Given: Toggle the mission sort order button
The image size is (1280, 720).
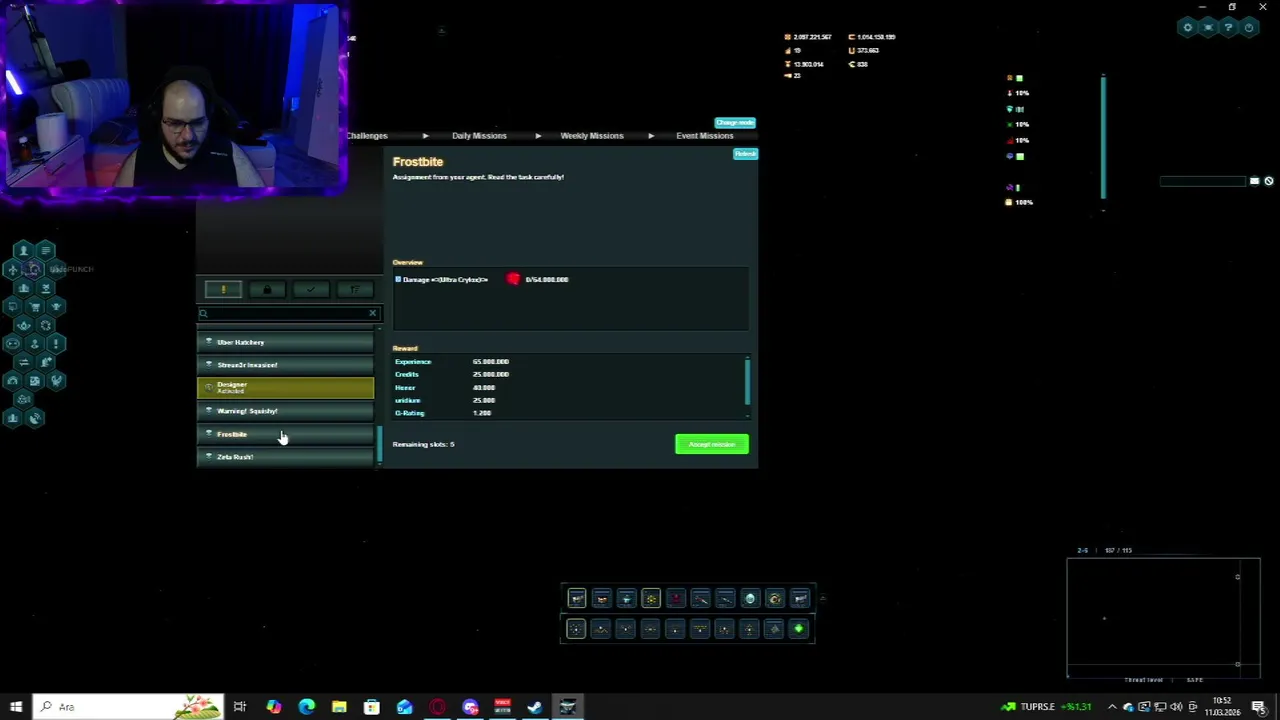Looking at the screenshot, I should click(x=355, y=290).
